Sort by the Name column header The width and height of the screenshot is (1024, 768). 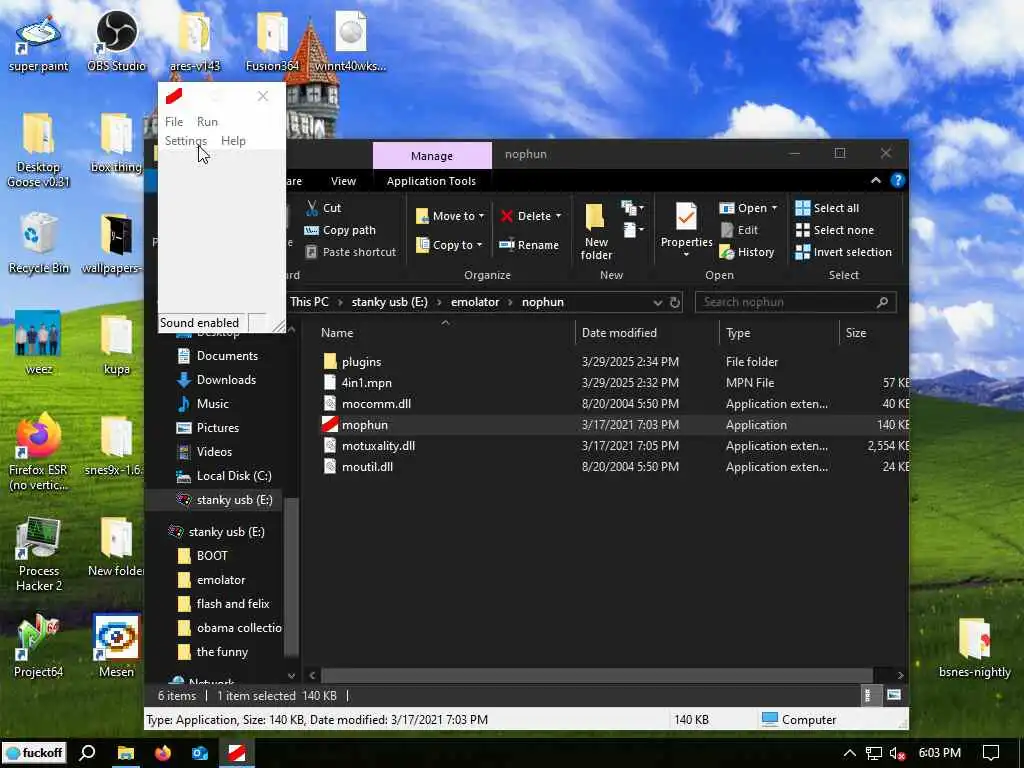coord(337,332)
